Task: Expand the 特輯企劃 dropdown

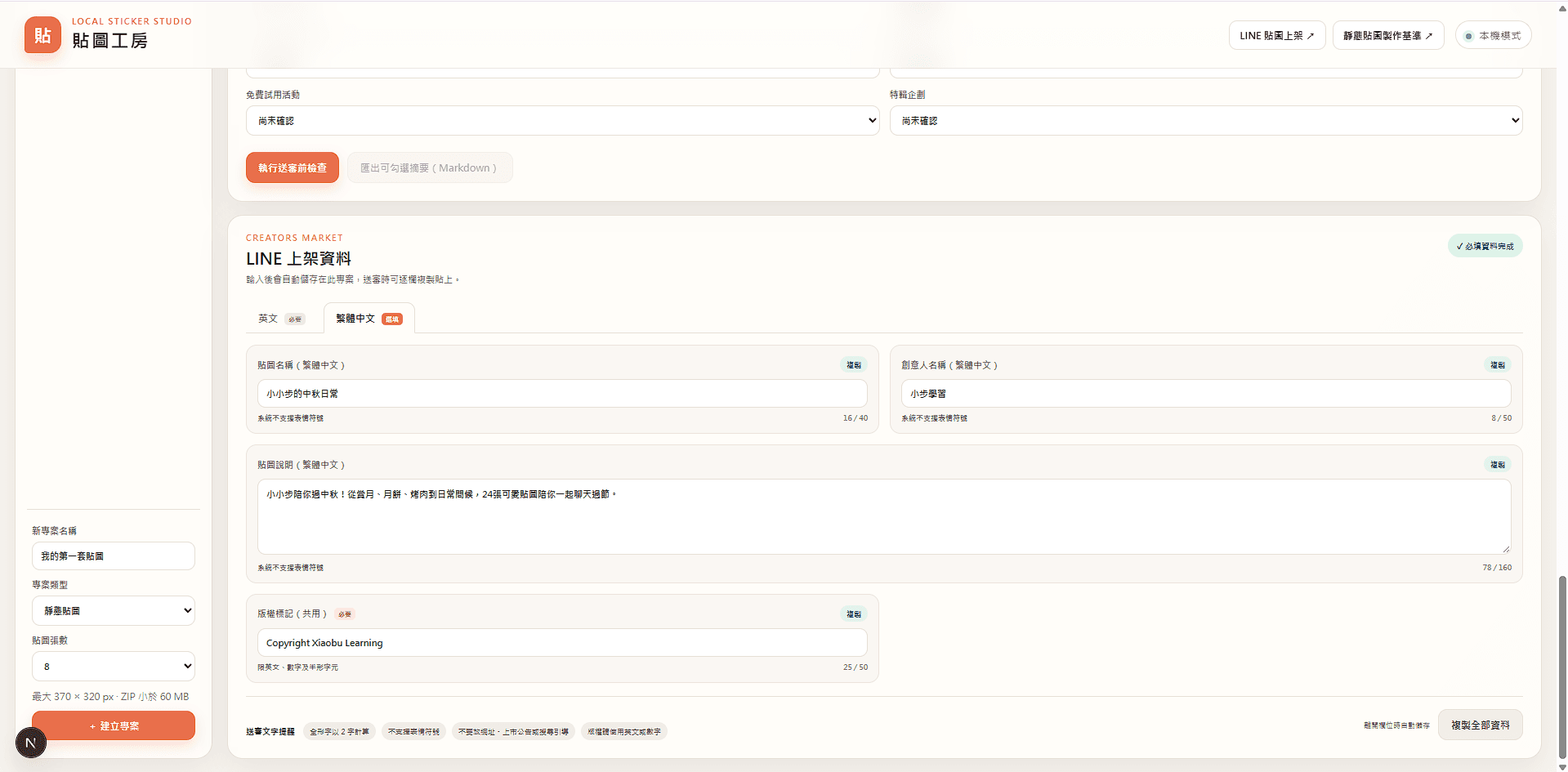Action: click(x=1206, y=121)
